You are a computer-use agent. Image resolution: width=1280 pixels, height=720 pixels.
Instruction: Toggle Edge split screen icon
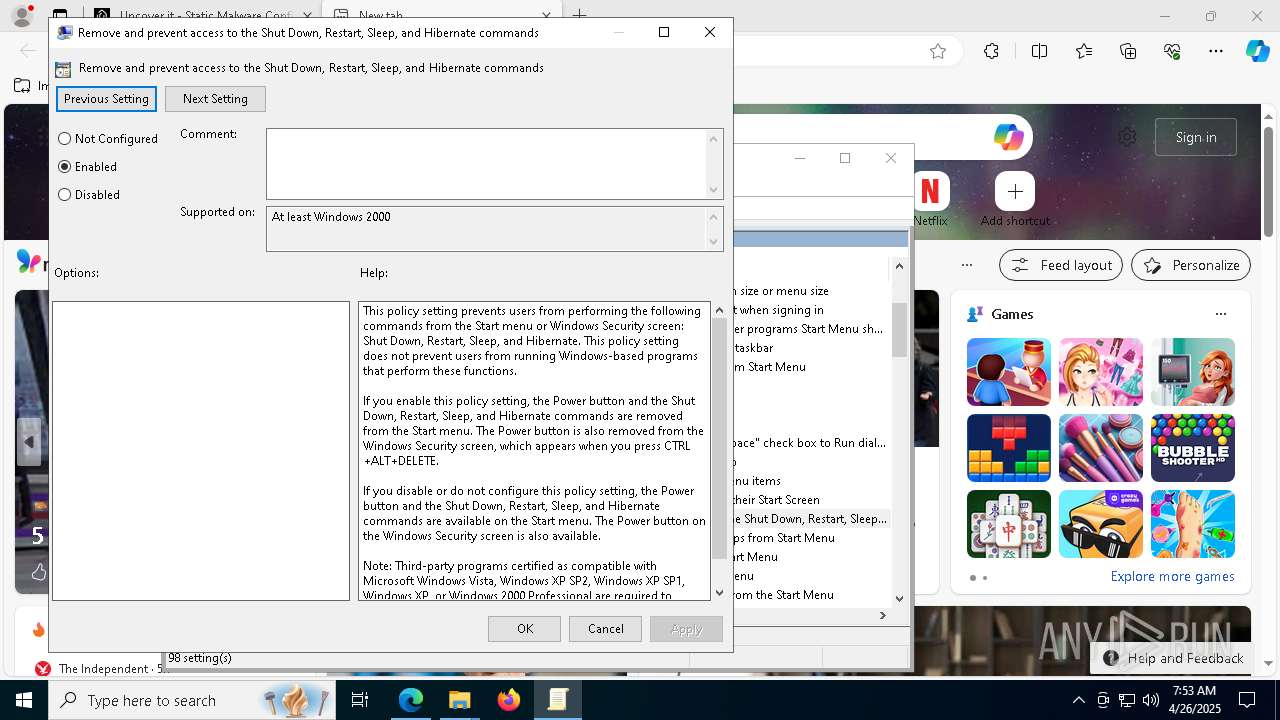[x=1039, y=51]
